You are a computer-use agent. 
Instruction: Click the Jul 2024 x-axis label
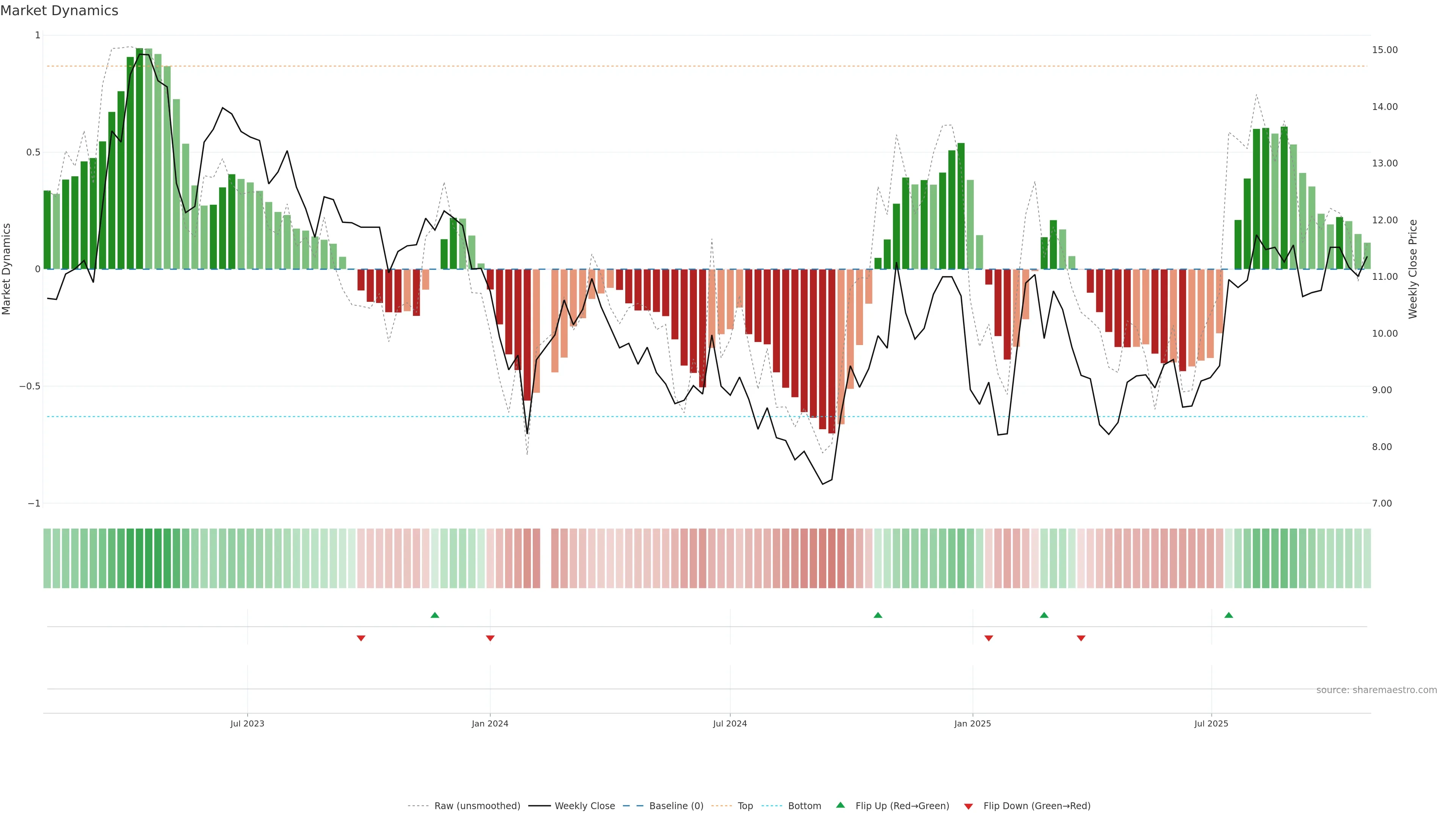coord(730,723)
